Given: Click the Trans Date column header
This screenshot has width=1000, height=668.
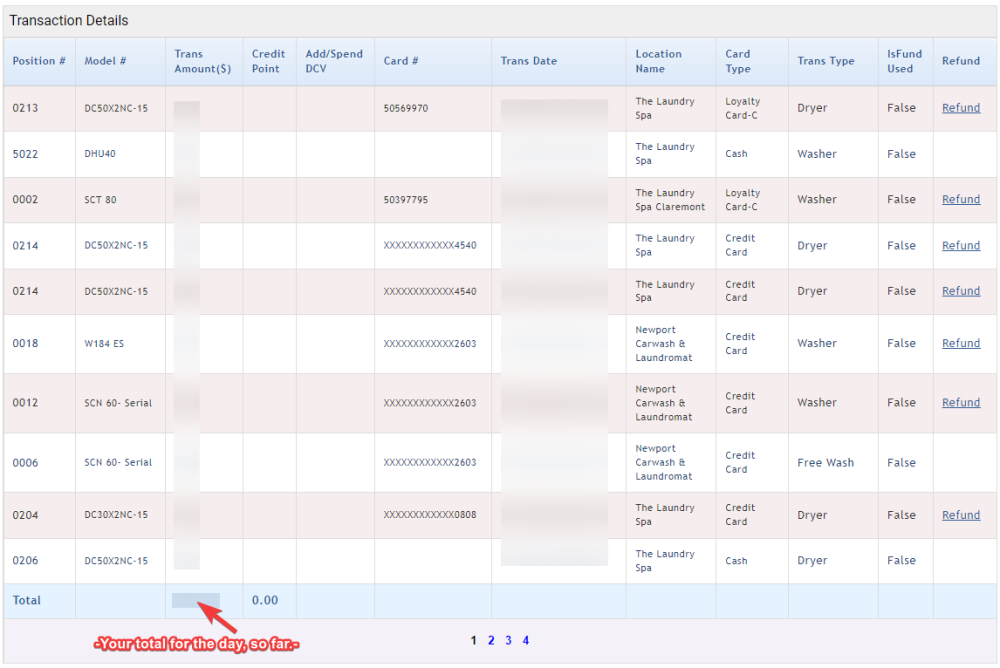Looking at the screenshot, I should (x=529, y=61).
